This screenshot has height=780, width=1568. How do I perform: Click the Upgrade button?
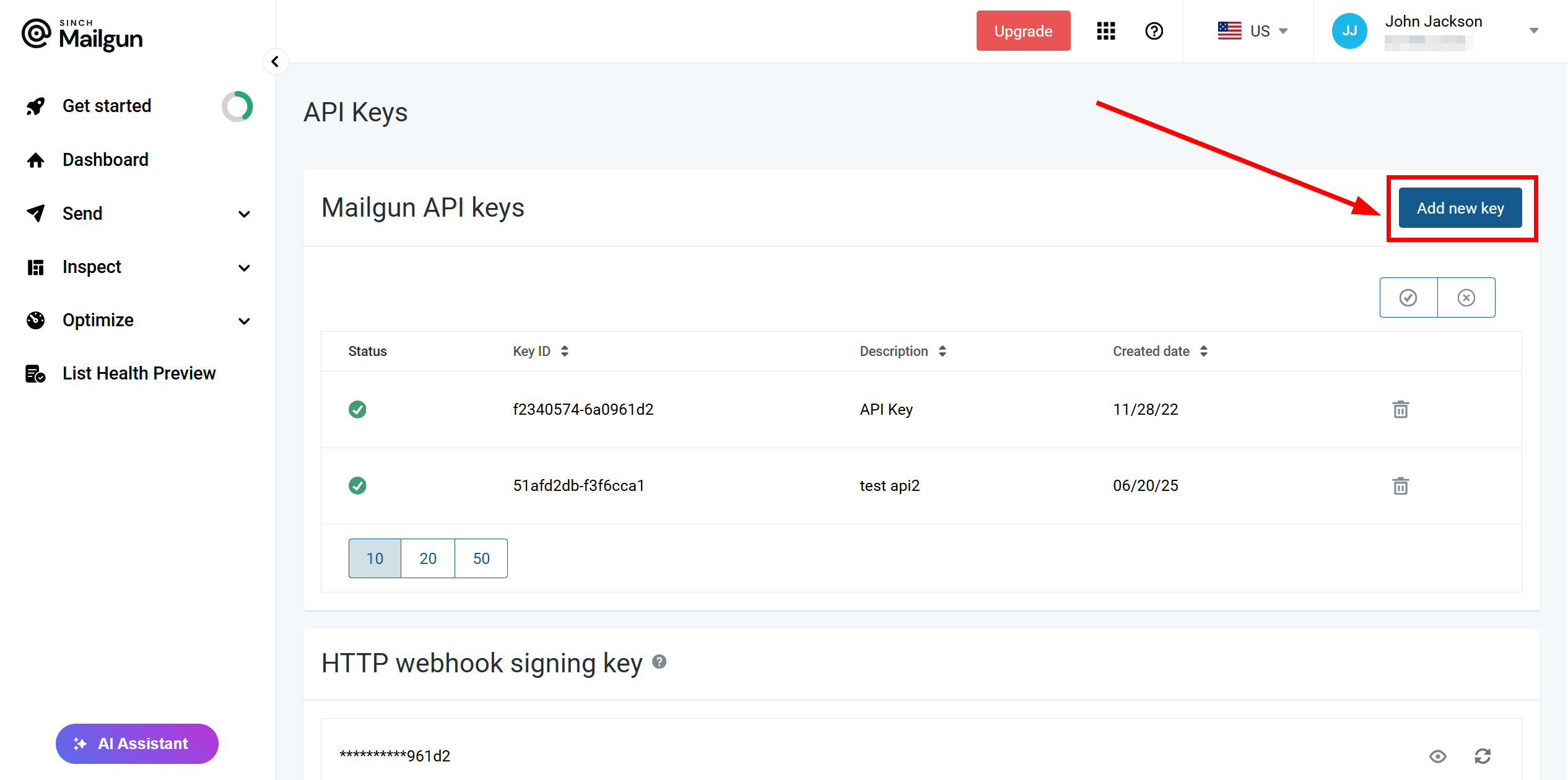click(x=1023, y=31)
